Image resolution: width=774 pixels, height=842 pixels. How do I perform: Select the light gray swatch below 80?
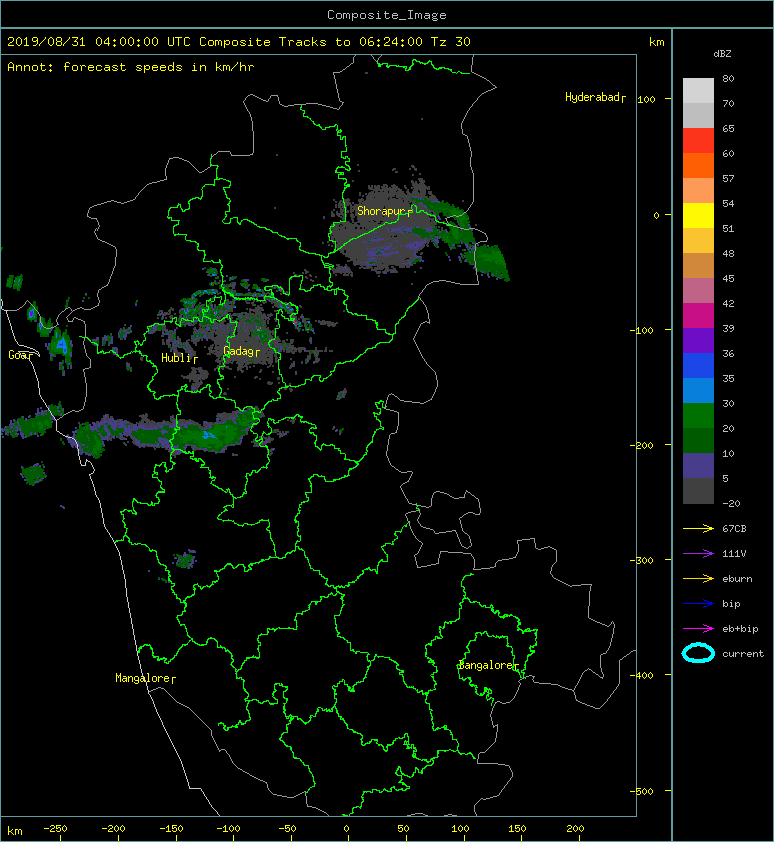click(698, 91)
